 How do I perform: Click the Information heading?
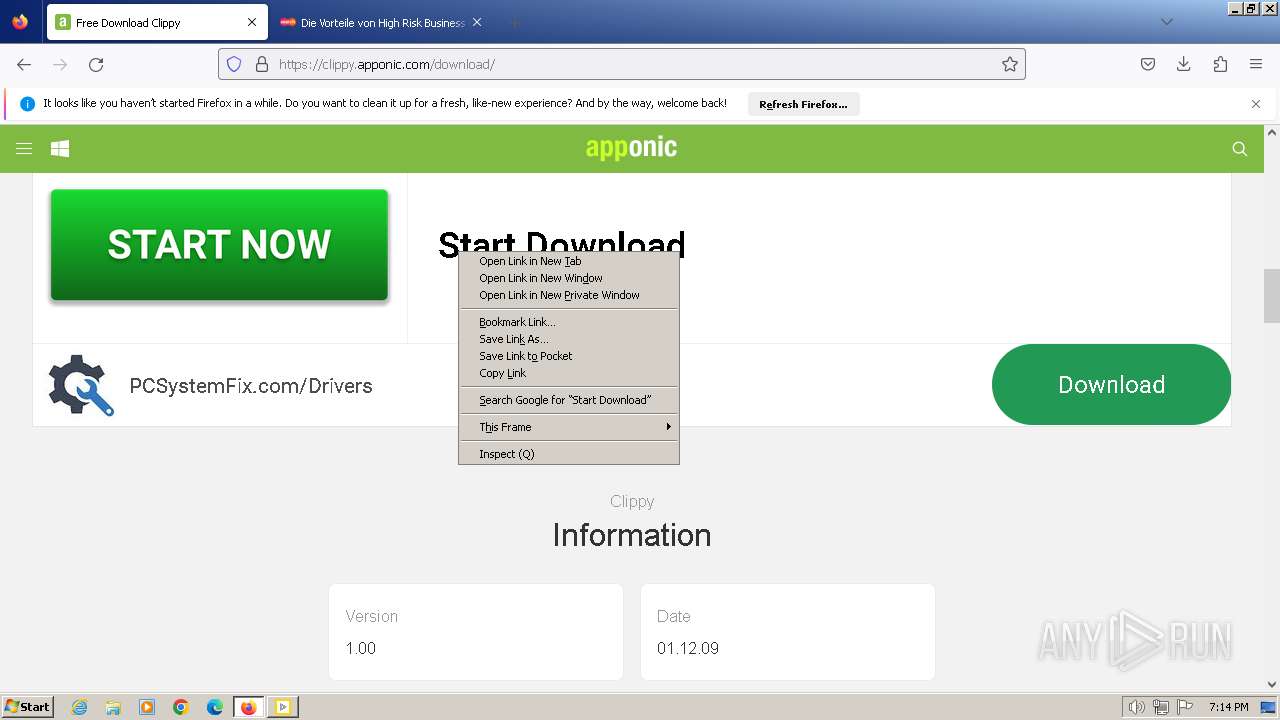click(632, 535)
